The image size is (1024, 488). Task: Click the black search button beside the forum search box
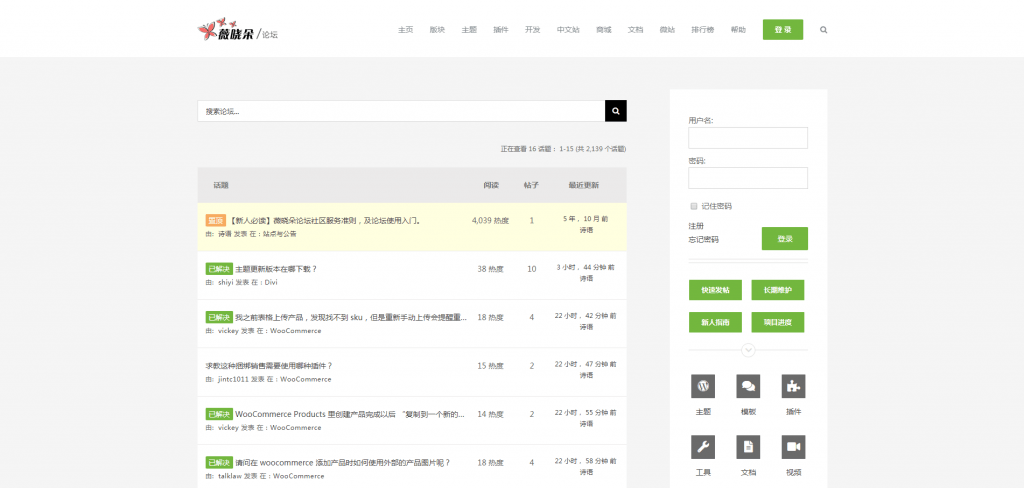click(x=616, y=111)
